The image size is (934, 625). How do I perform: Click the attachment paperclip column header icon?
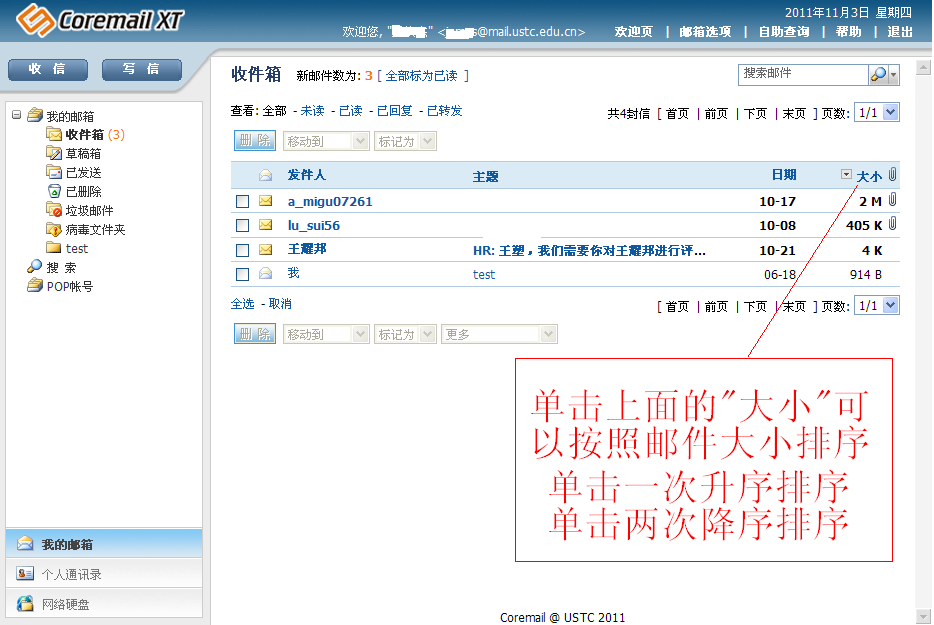[892, 175]
